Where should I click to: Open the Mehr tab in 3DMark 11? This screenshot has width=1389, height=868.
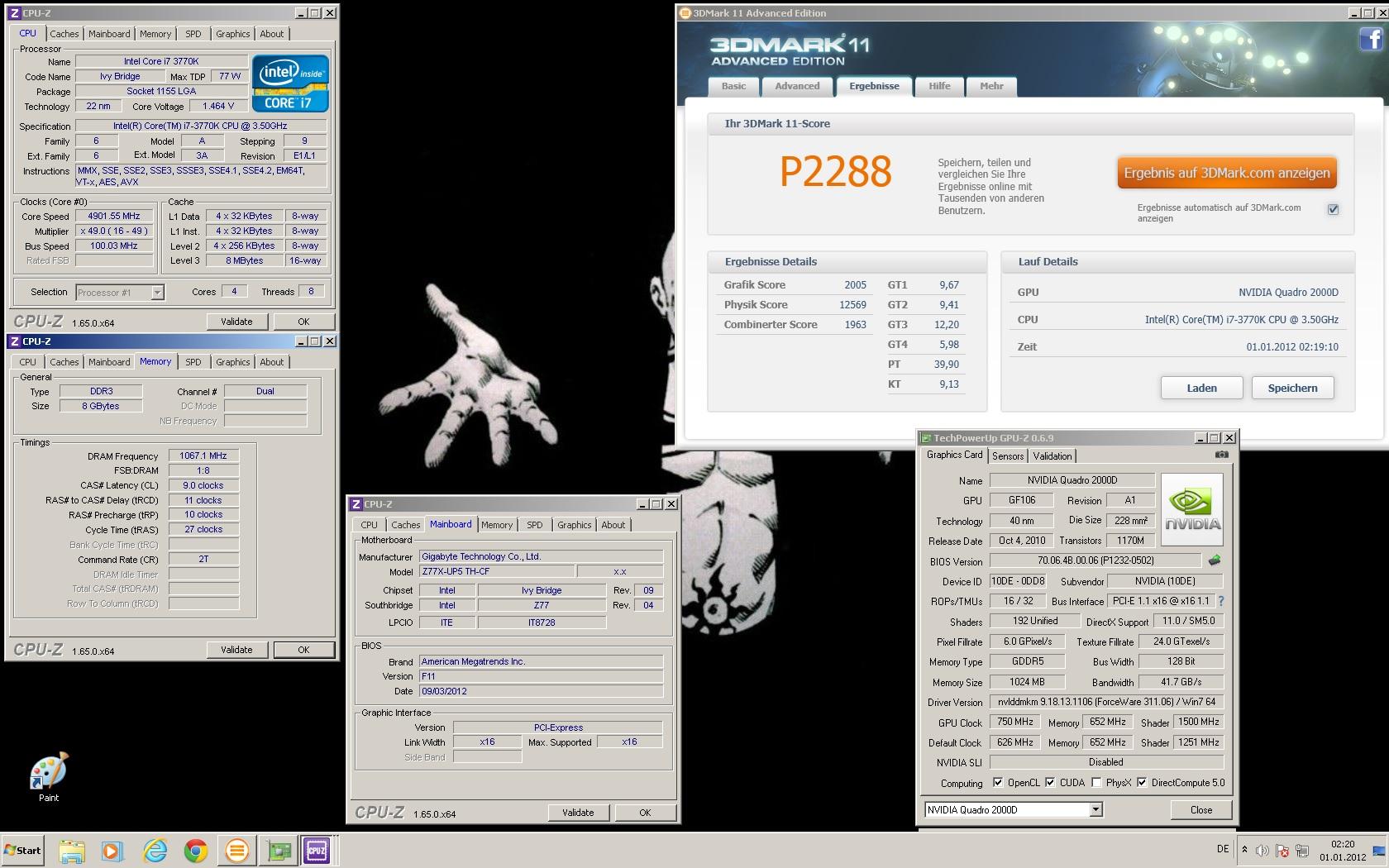pos(991,87)
